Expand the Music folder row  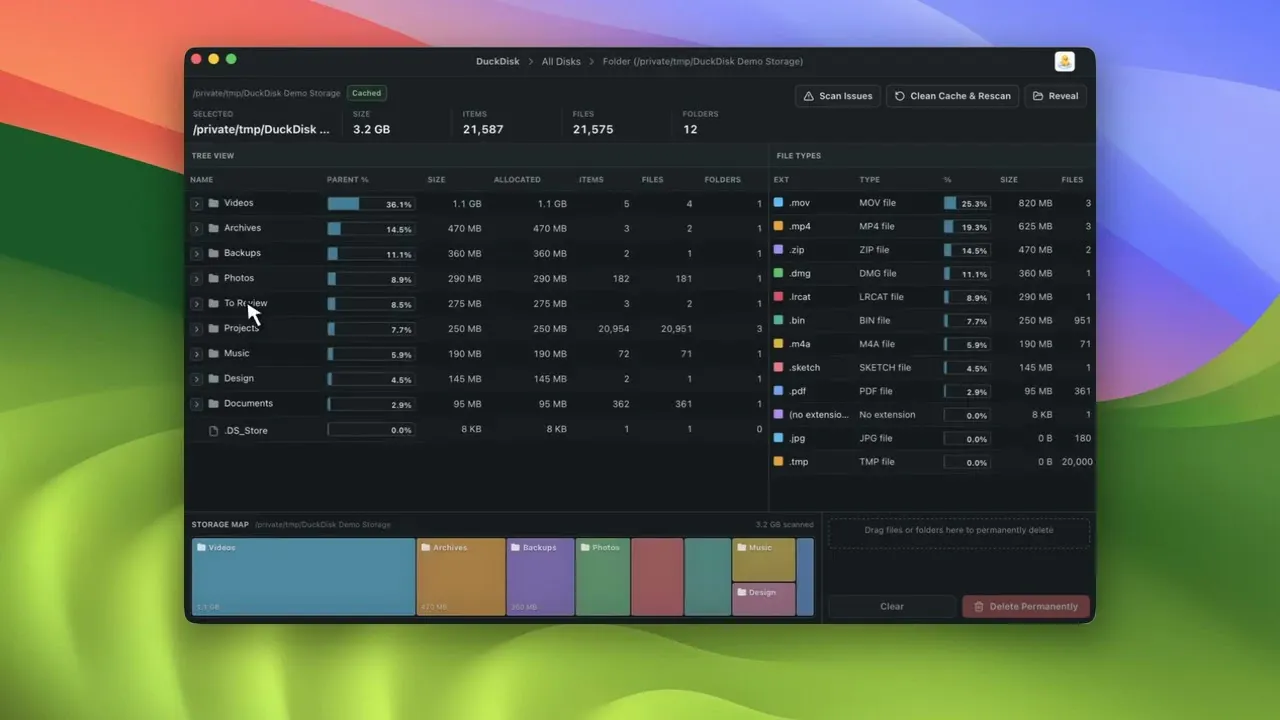pos(197,354)
